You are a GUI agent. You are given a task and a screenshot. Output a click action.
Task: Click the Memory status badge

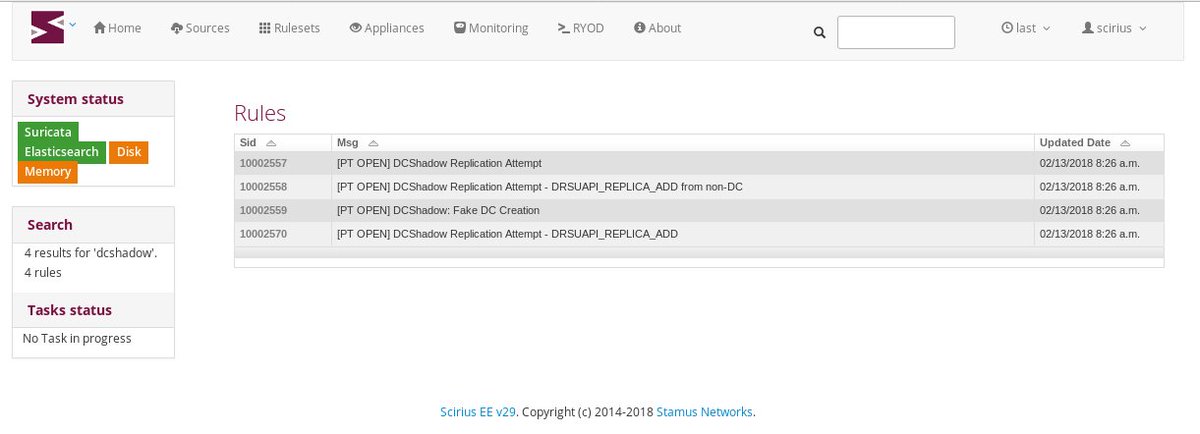pyautogui.click(x=48, y=172)
